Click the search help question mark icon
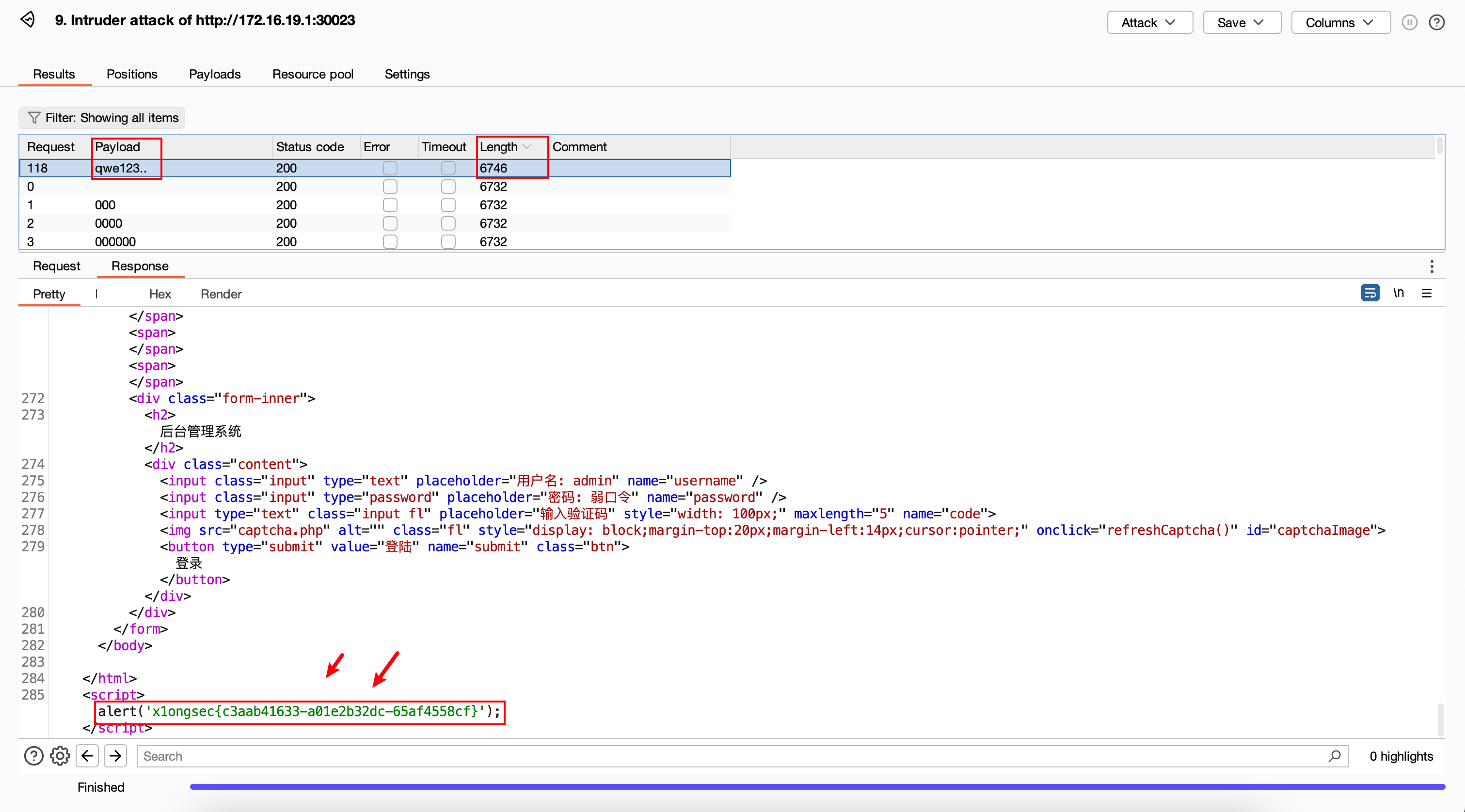Viewport: 1465px width, 812px height. tap(33, 756)
